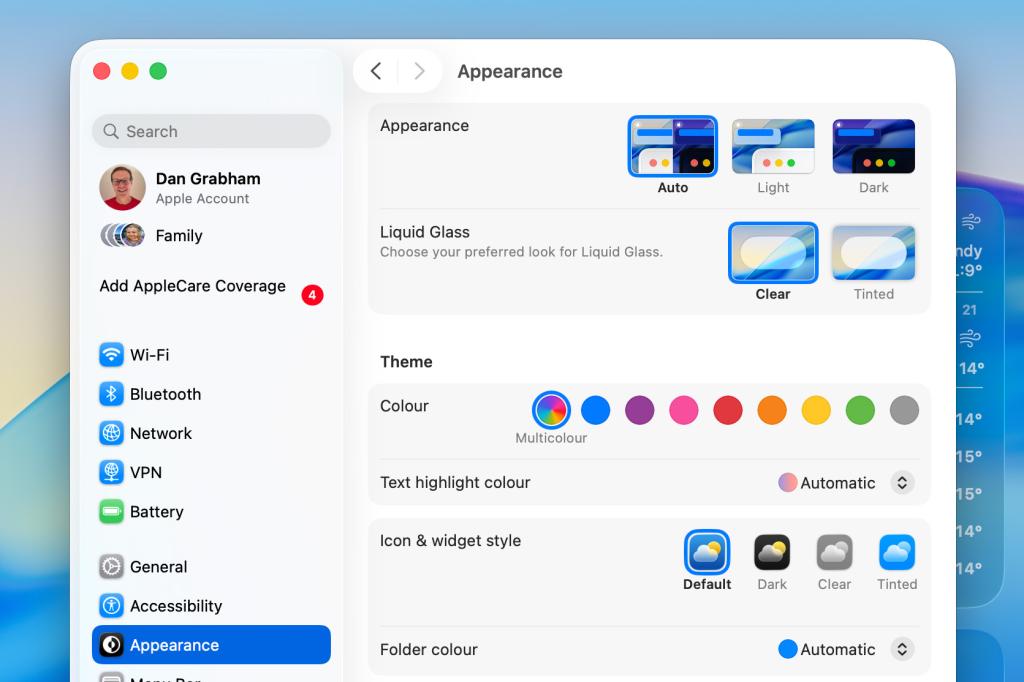This screenshot has width=1024, height=682.
Task: Click the Search field in the sidebar
Action: pos(211,131)
